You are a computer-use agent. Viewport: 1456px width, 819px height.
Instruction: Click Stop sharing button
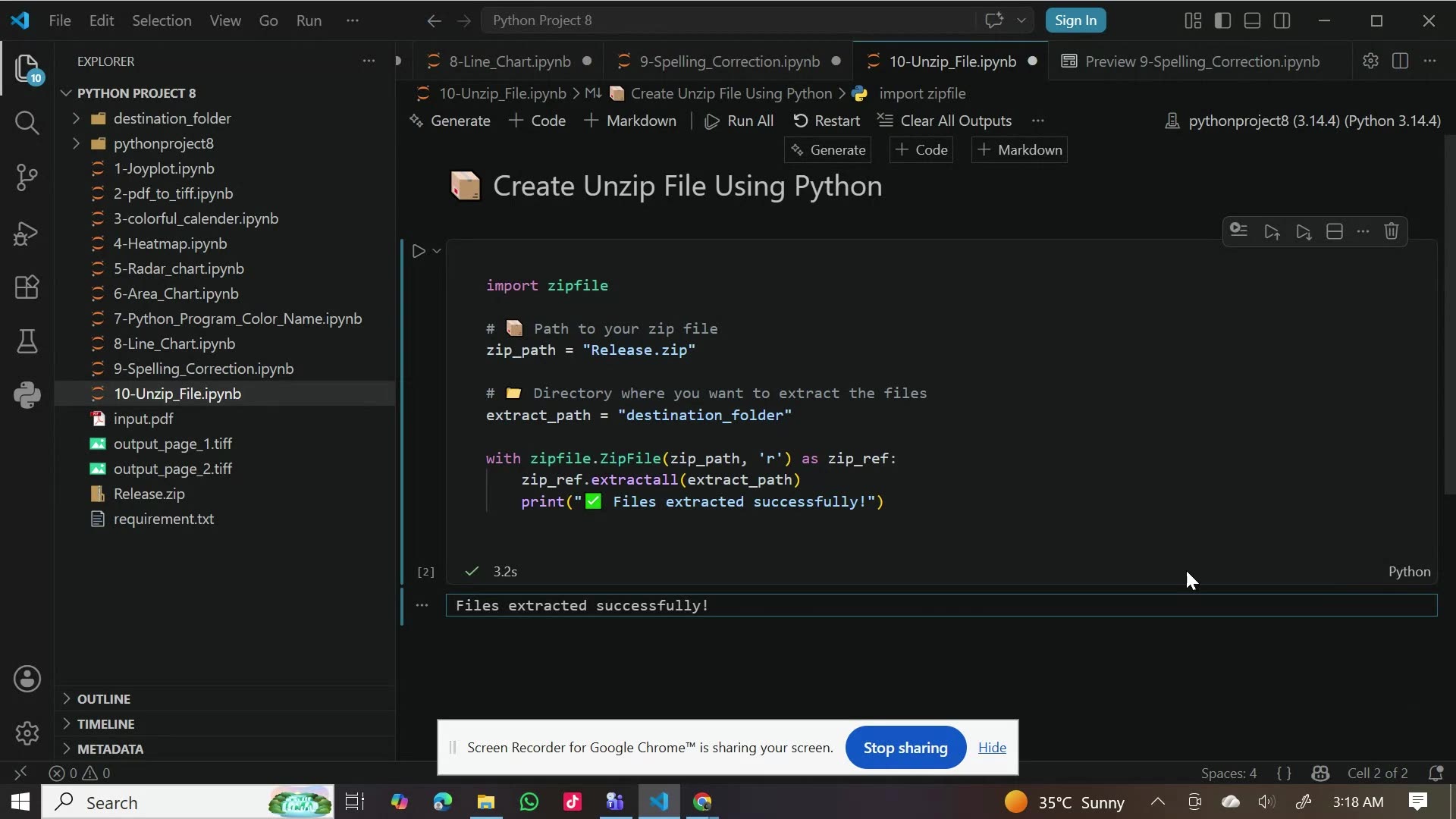pos(905,748)
